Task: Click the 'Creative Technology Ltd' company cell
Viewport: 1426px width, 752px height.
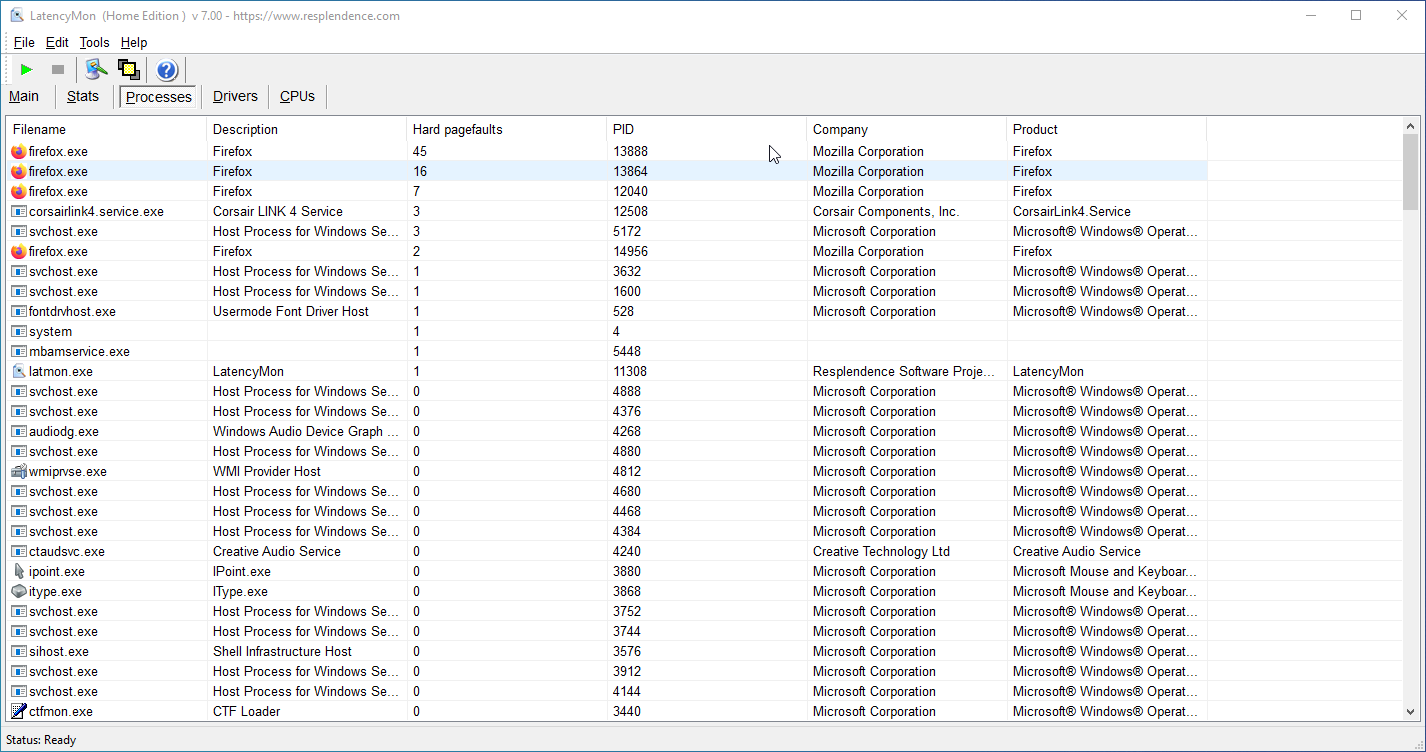Action: (882, 552)
